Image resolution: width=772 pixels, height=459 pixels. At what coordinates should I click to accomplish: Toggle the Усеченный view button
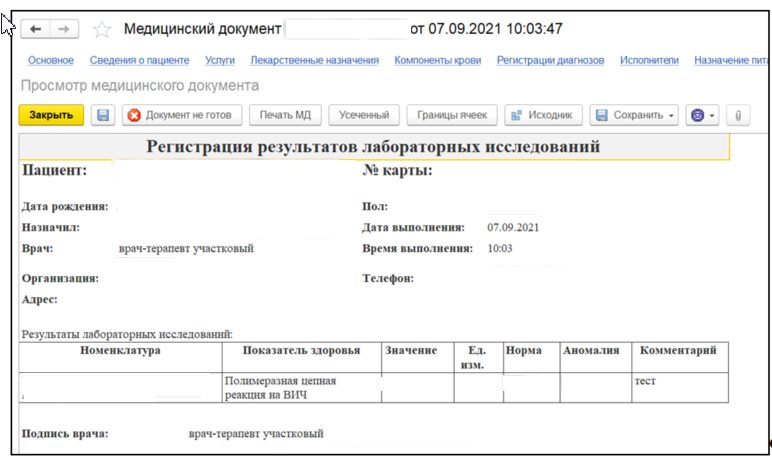pos(364,115)
